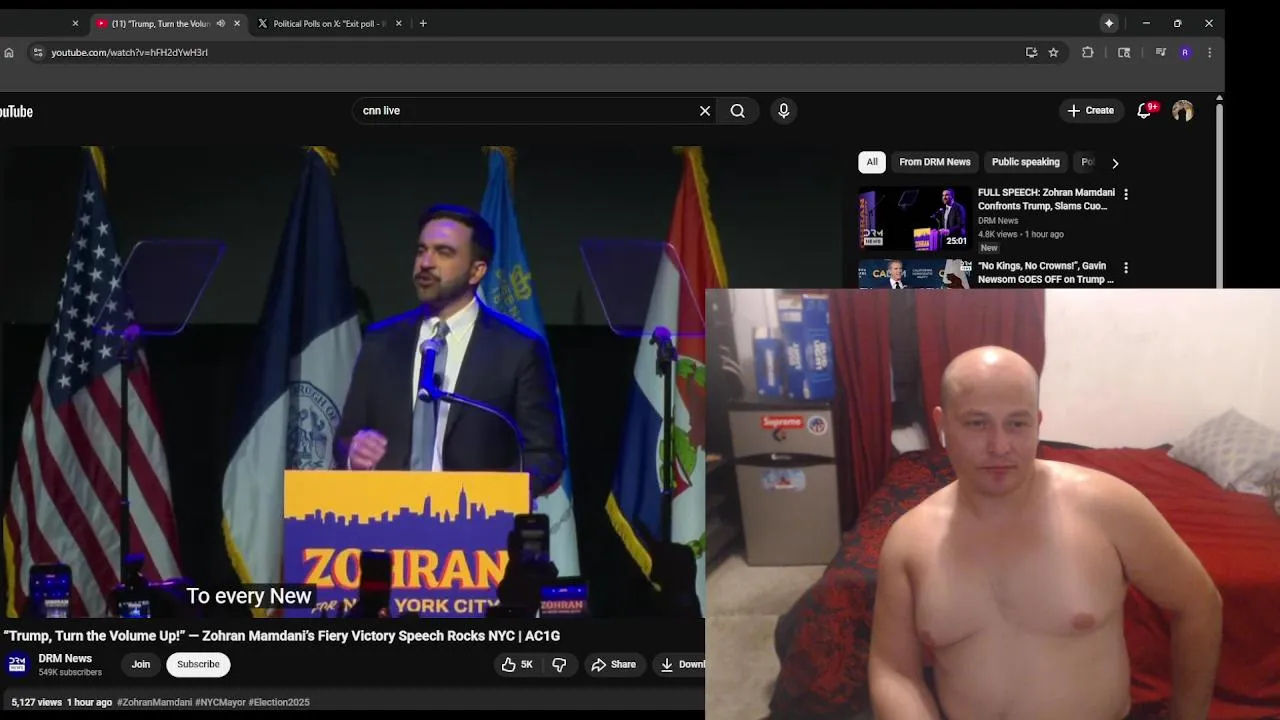Open the notifications bell

click(x=1145, y=110)
